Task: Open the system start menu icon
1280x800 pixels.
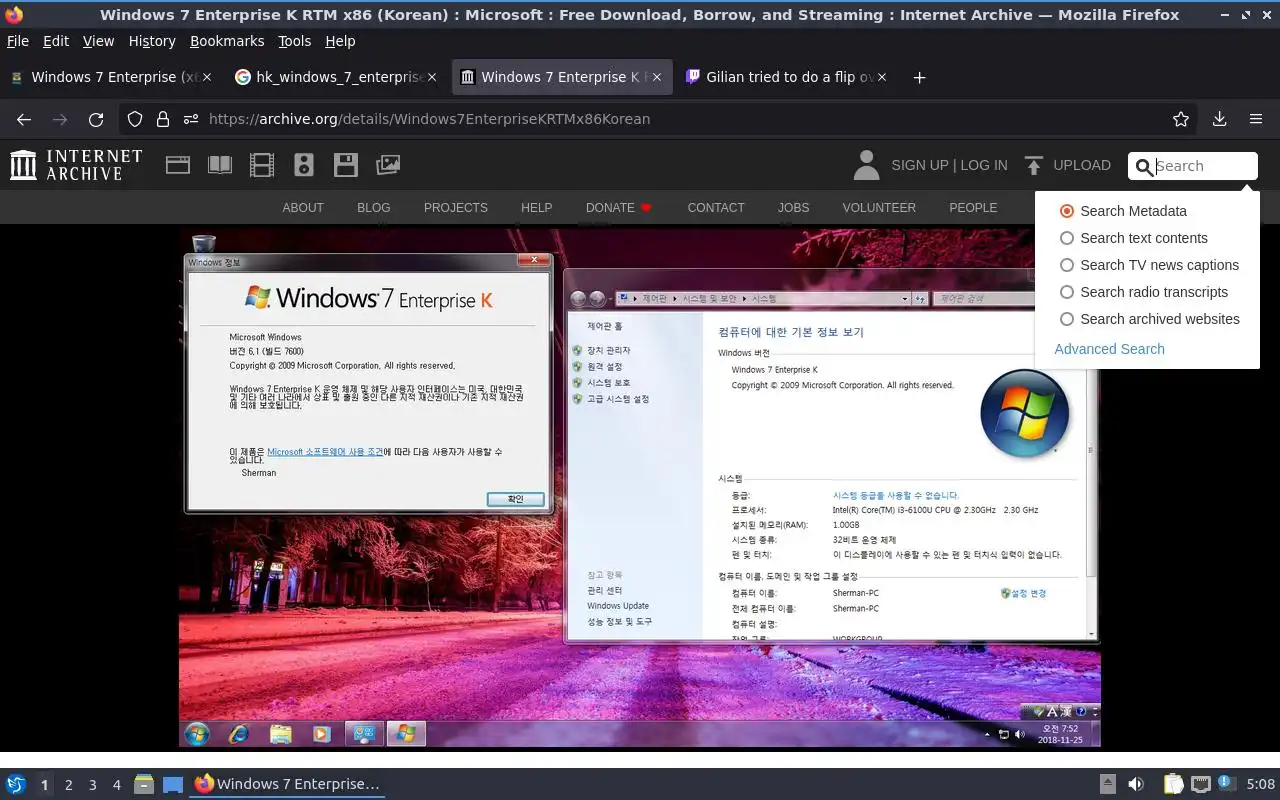Action: click(15, 785)
